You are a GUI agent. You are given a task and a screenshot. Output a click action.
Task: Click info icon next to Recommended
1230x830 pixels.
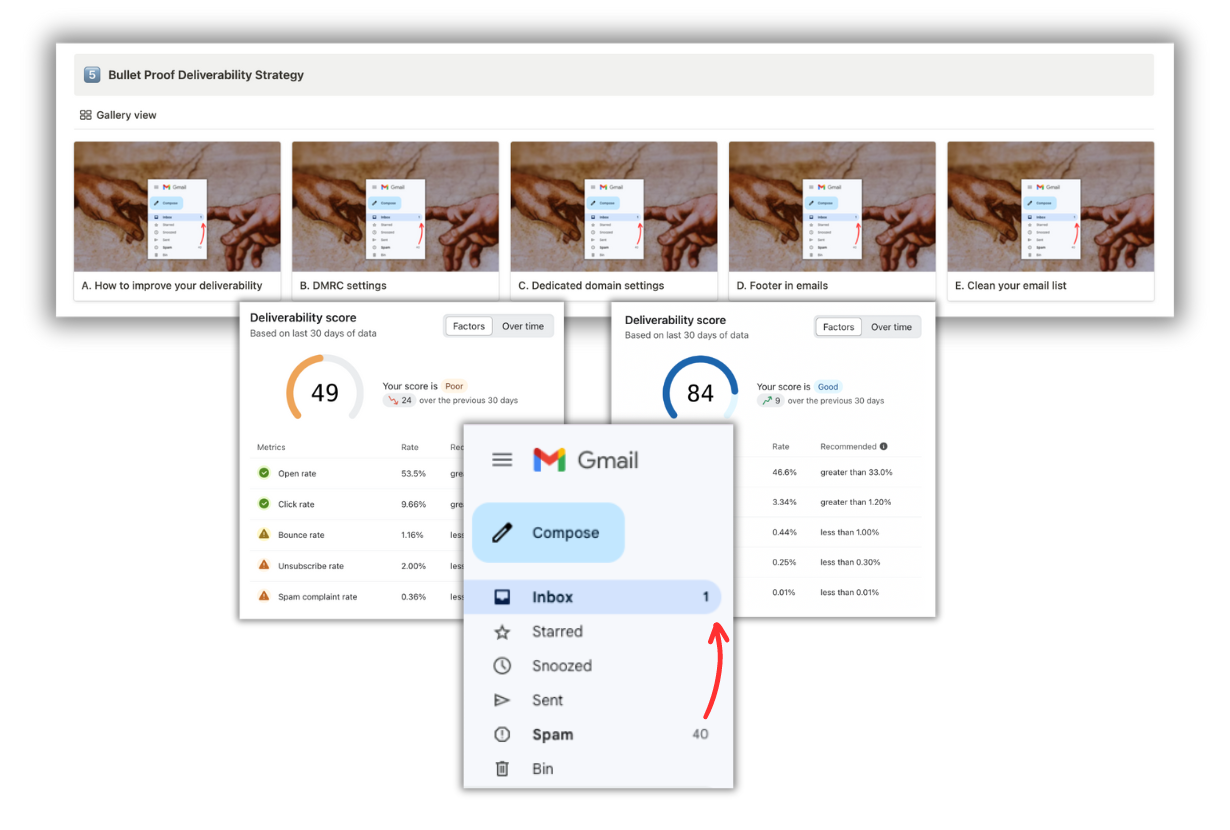tap(883, 447)
